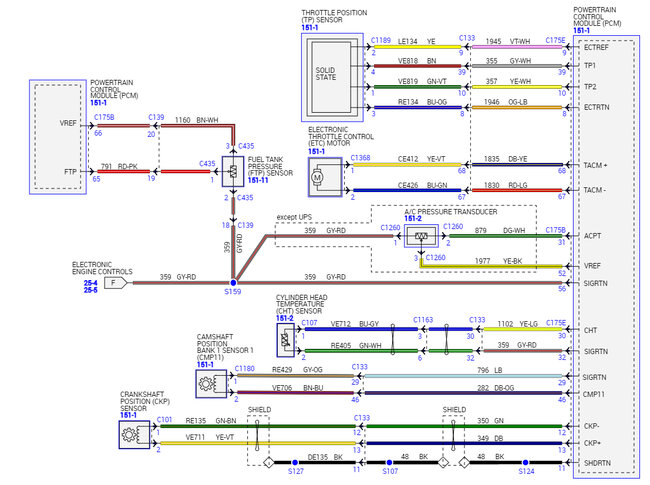Viewport: 650px width, 485px height.
Task: Click the 879 DG-WH wire label
Action: pos(500,230)
